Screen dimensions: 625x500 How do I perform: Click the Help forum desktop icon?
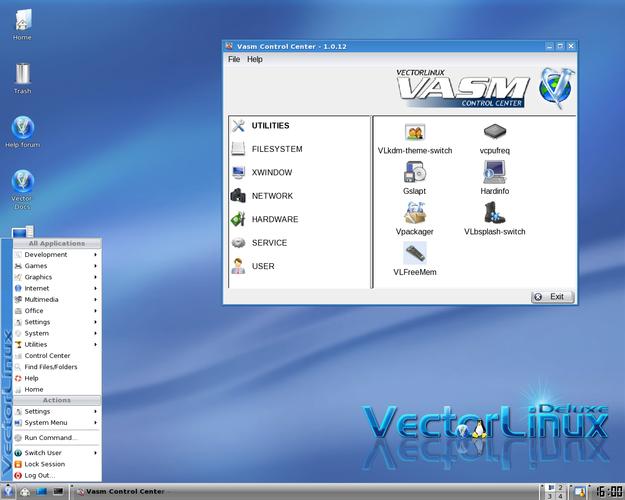22,132
